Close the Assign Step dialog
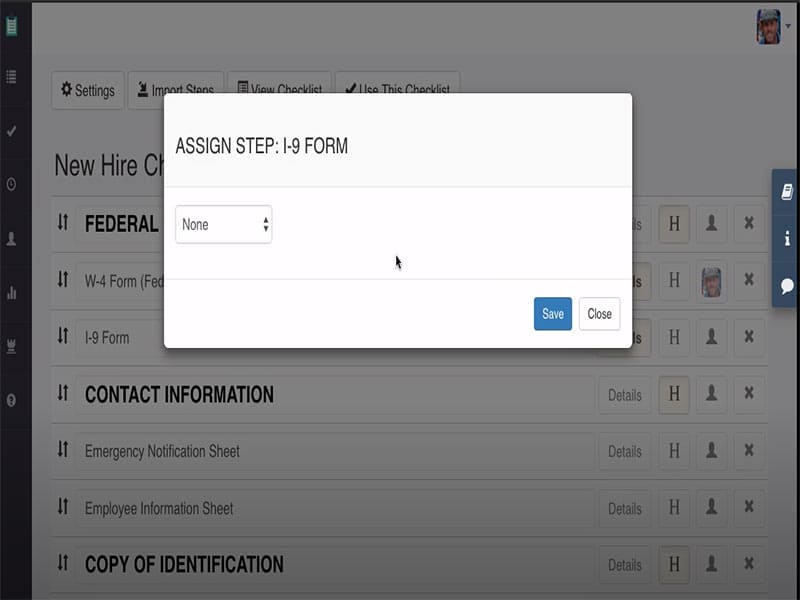 tap(599, 314)
